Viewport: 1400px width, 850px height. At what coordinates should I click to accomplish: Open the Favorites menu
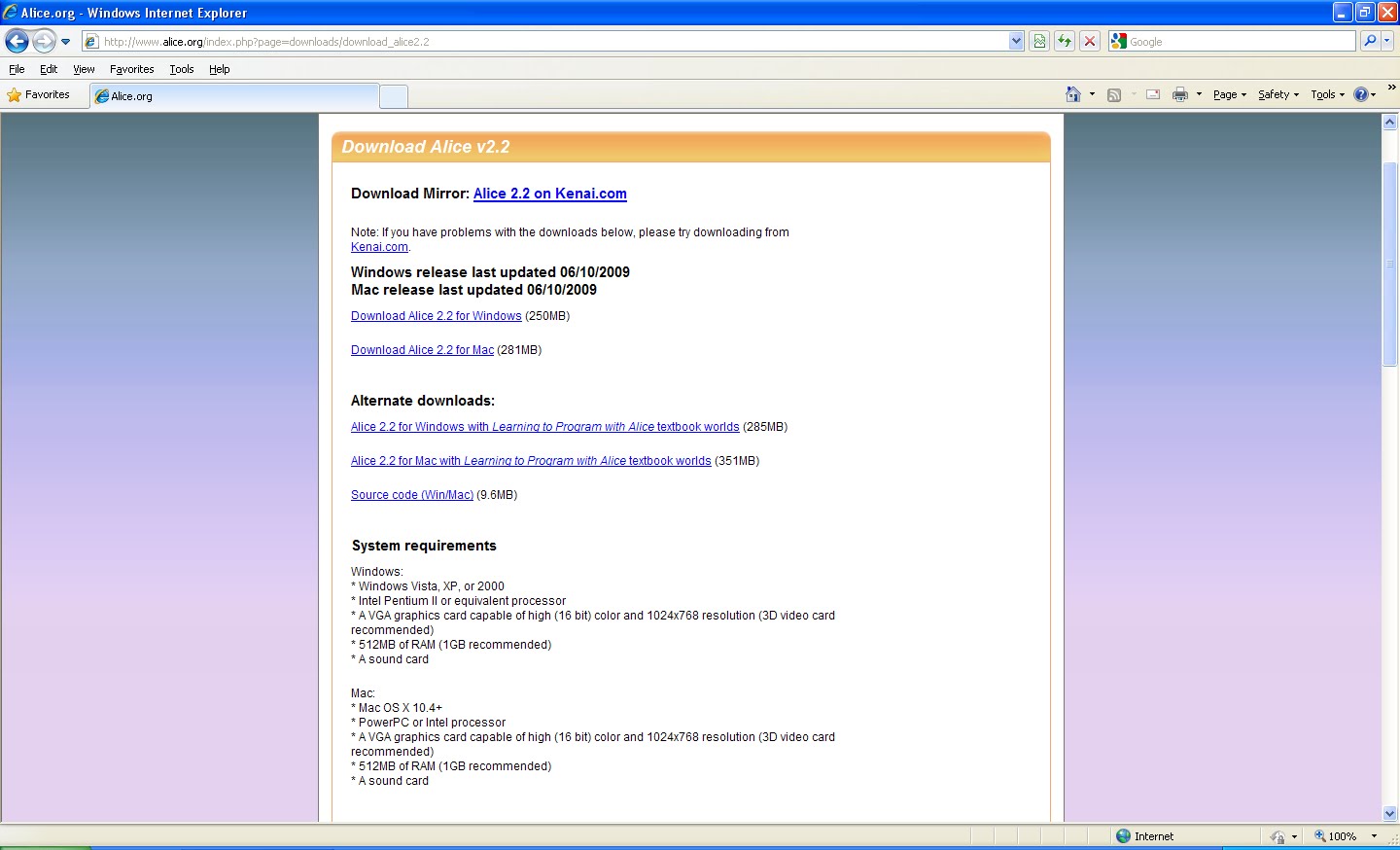[132, 69]
